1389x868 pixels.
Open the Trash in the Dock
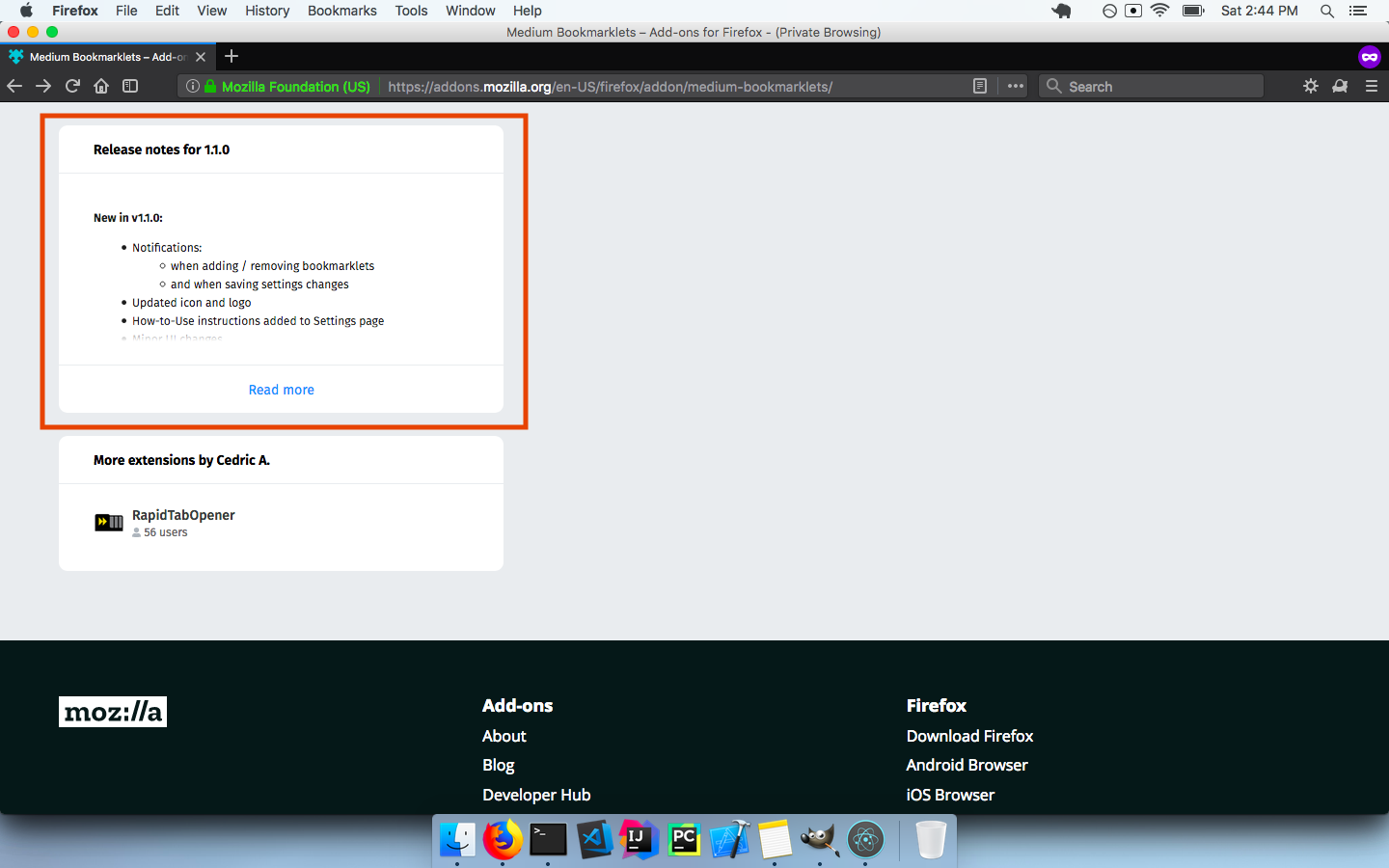[x=931, y=840]
